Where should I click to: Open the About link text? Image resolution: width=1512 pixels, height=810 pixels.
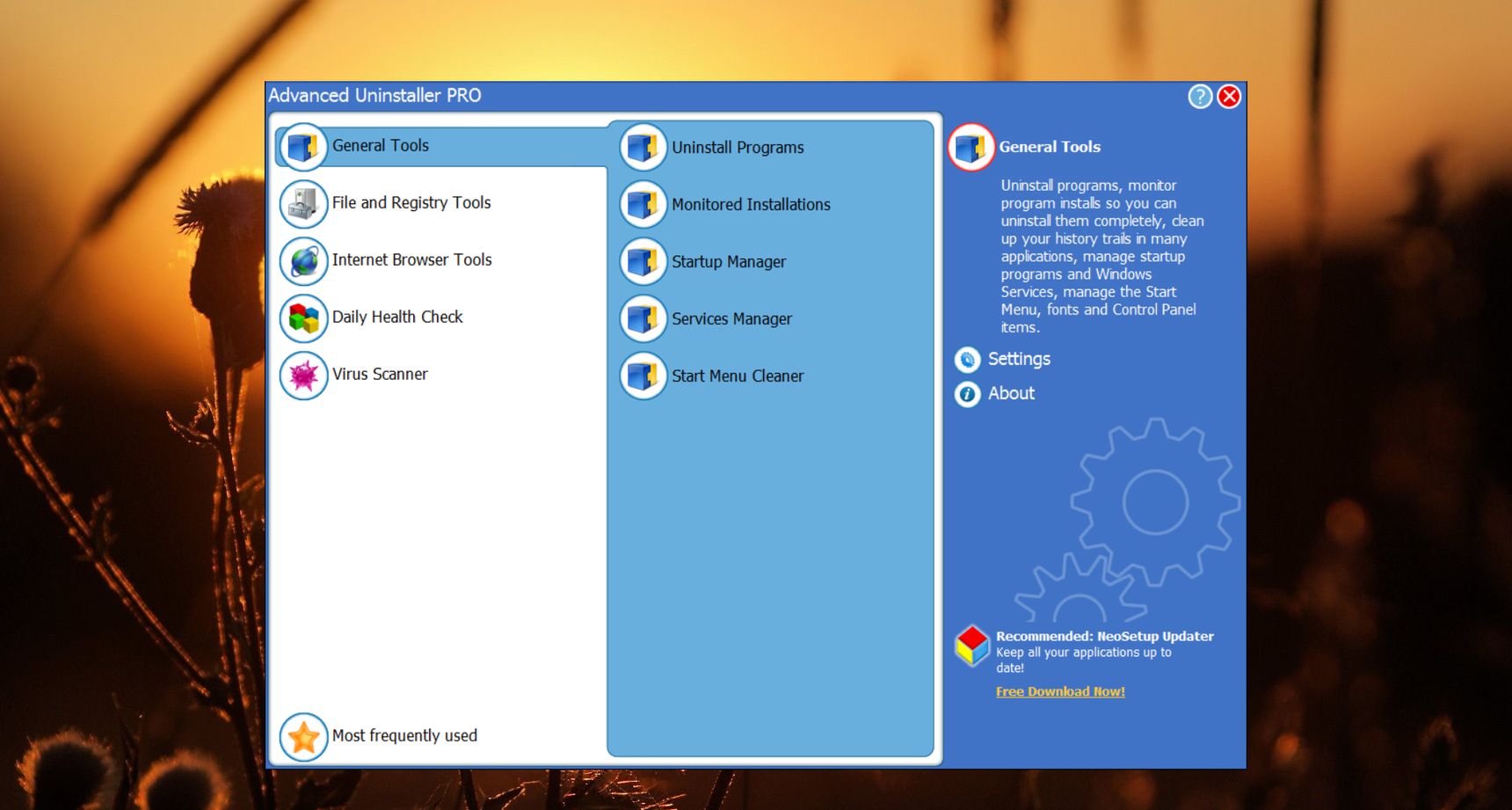pos(1011,394)
